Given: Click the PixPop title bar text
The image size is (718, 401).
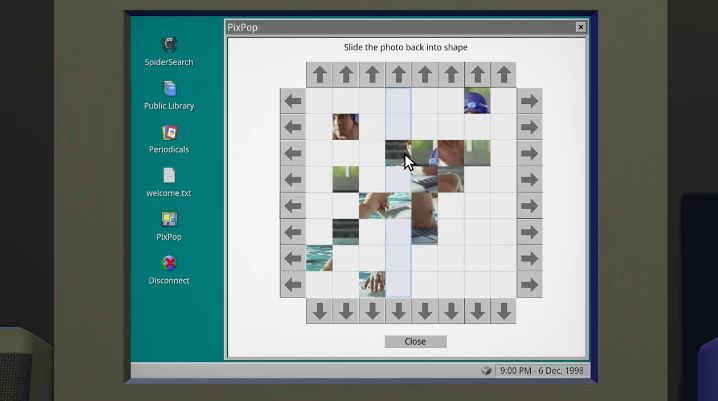Looking at the screenshot, I should [x=242, y=27].
